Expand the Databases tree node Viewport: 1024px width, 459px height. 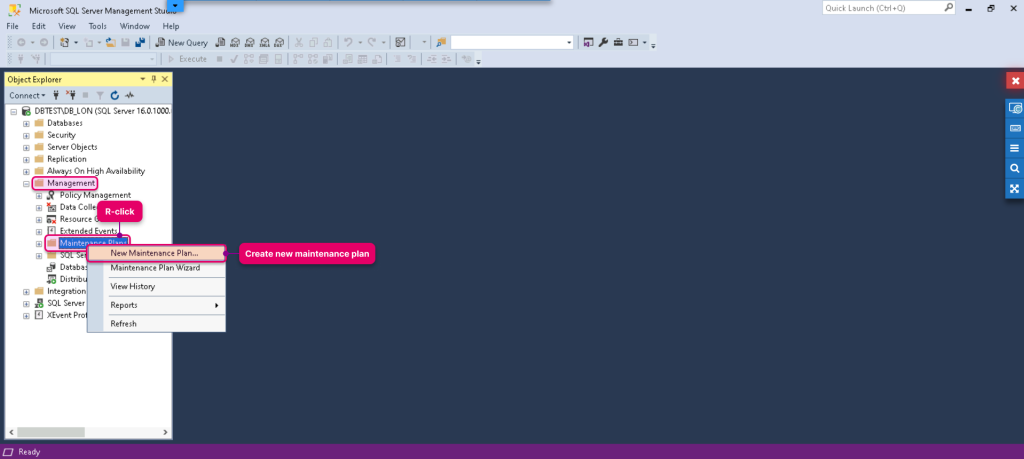pos(26,123)
